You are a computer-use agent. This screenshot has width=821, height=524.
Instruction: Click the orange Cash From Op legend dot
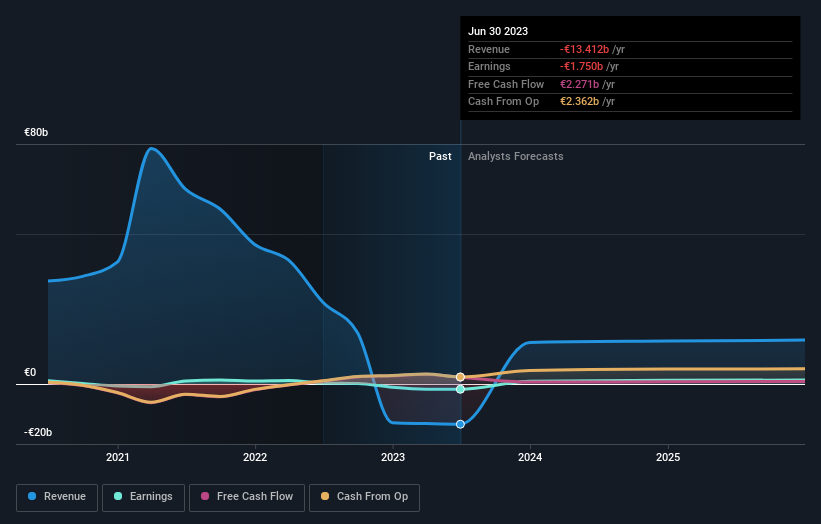pos(325,496)
